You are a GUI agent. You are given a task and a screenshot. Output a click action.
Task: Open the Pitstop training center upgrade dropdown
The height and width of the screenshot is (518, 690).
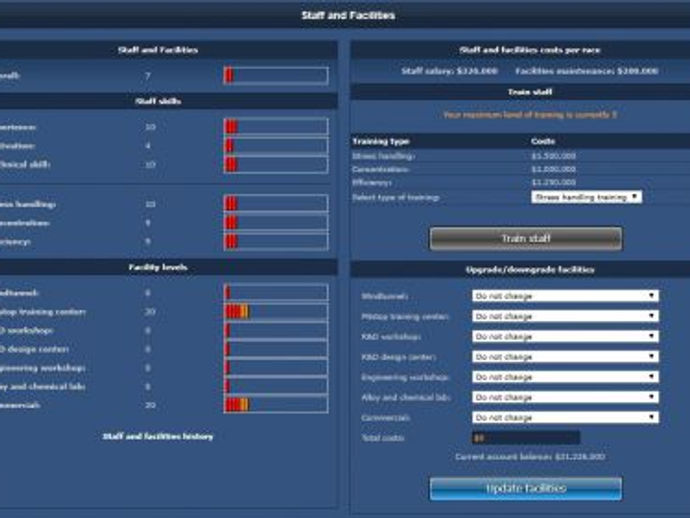(565, 316)
